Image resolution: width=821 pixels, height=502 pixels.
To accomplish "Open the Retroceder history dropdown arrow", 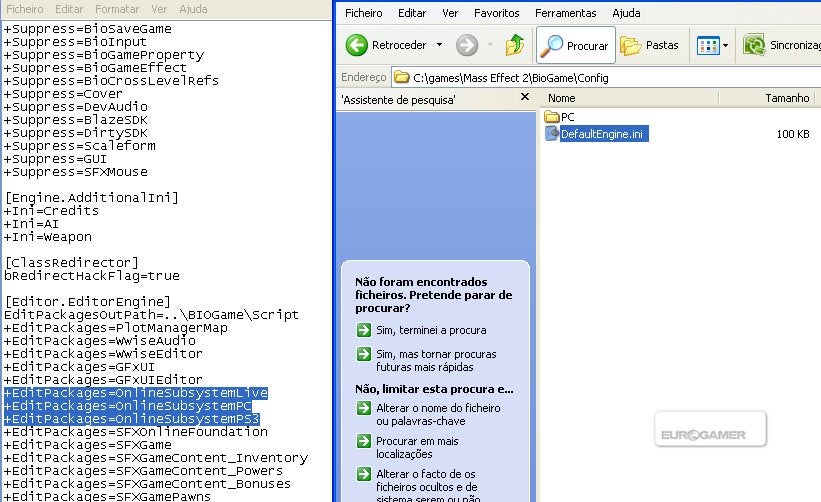I will (x=439, y=45).
